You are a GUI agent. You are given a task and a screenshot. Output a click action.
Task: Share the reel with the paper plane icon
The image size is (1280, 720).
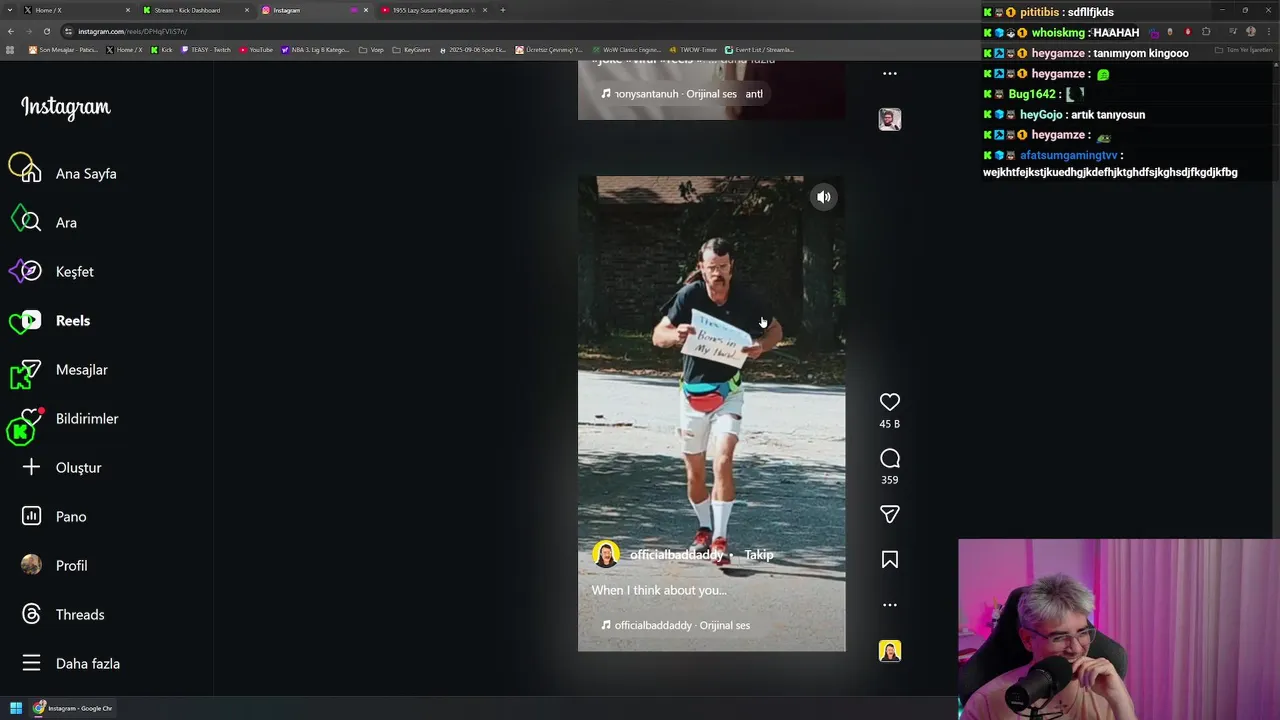890,514
